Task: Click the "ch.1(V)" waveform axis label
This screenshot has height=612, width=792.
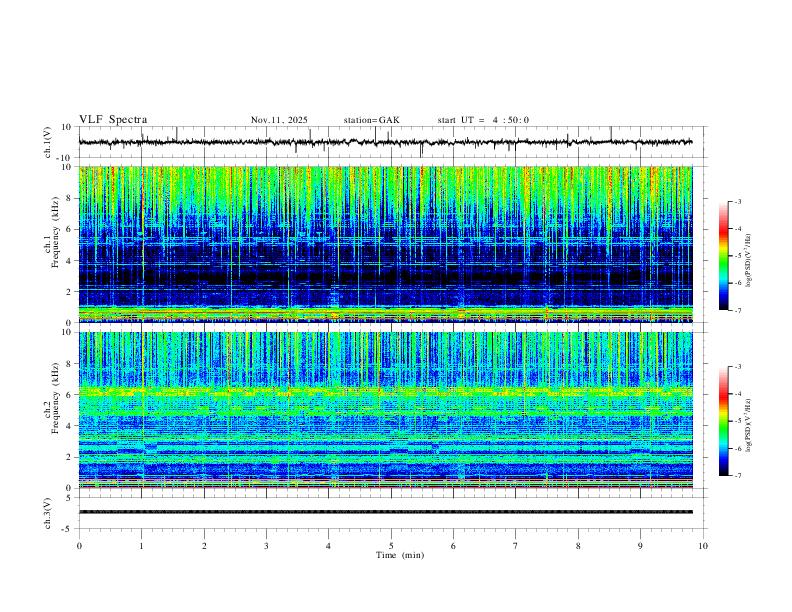Action: (x=48, y=142)
